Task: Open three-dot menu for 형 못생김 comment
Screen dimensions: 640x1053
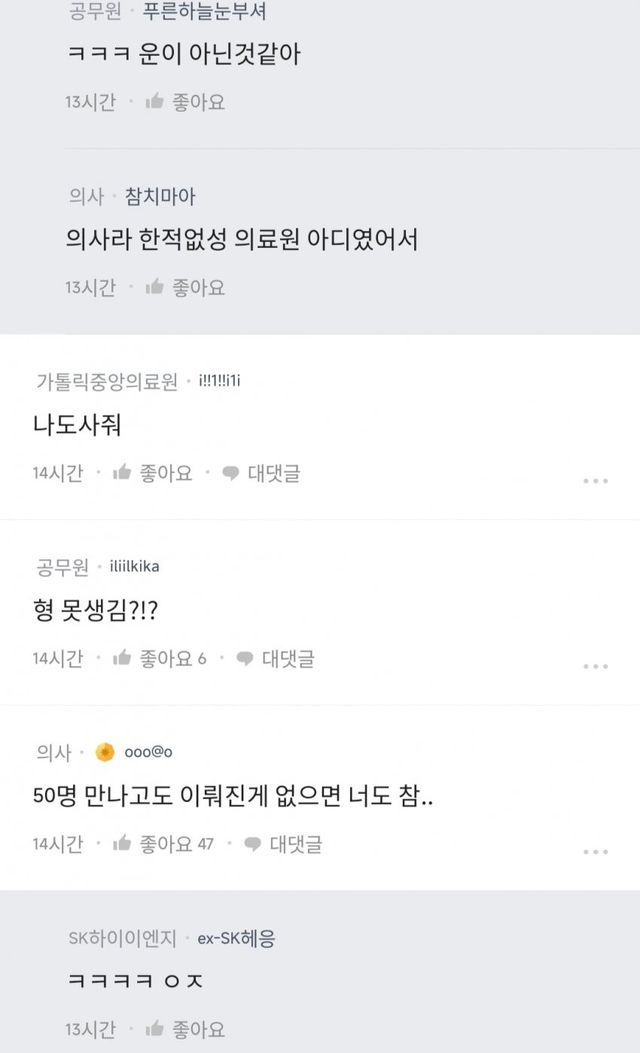Action: click(595, 666)
